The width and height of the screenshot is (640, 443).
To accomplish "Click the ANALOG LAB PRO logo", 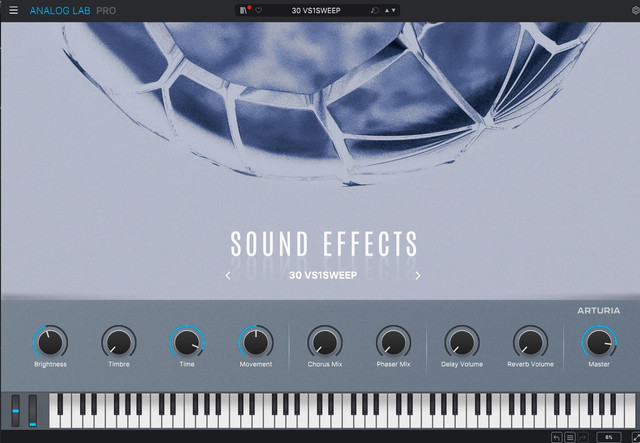I will (x=73, y=11).
